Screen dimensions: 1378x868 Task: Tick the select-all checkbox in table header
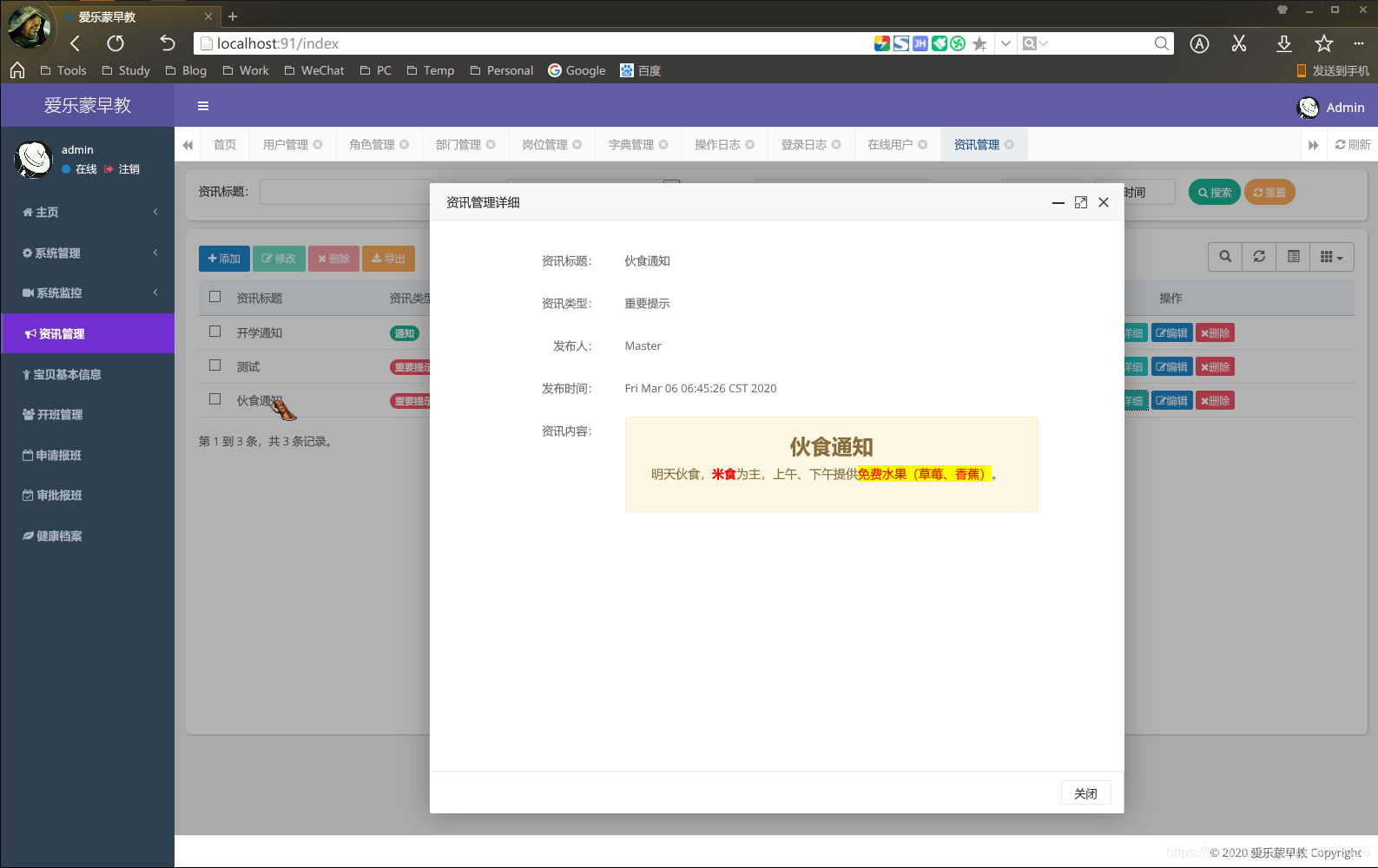(x=215, y=297)
